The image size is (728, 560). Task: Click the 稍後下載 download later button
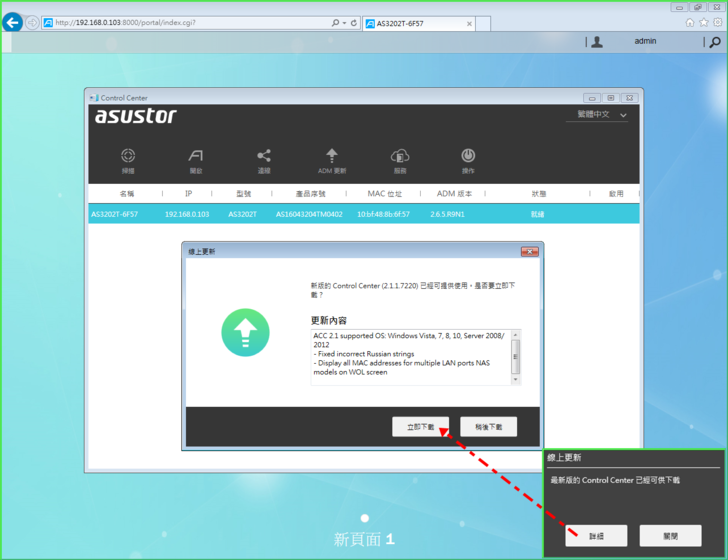click(x=488, y=427)
